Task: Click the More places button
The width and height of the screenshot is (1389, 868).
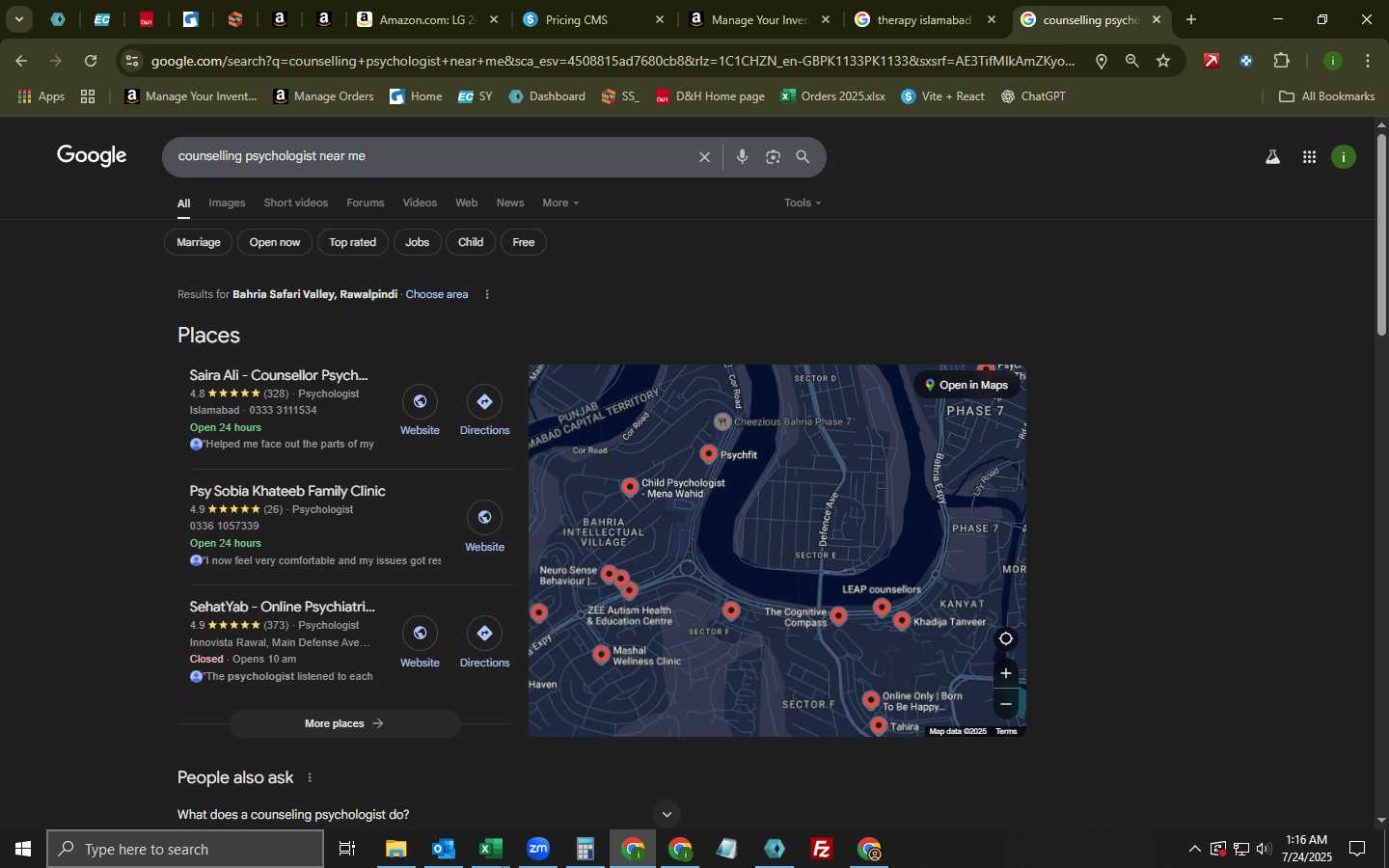Action: [344, 723]
